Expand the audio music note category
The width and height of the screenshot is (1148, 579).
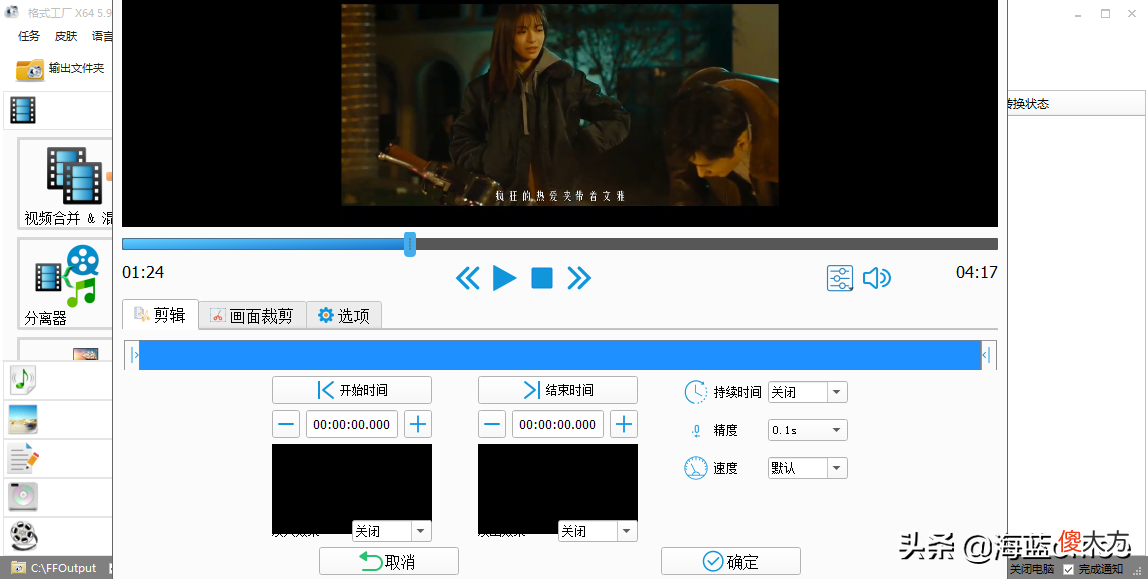(23, 379)
